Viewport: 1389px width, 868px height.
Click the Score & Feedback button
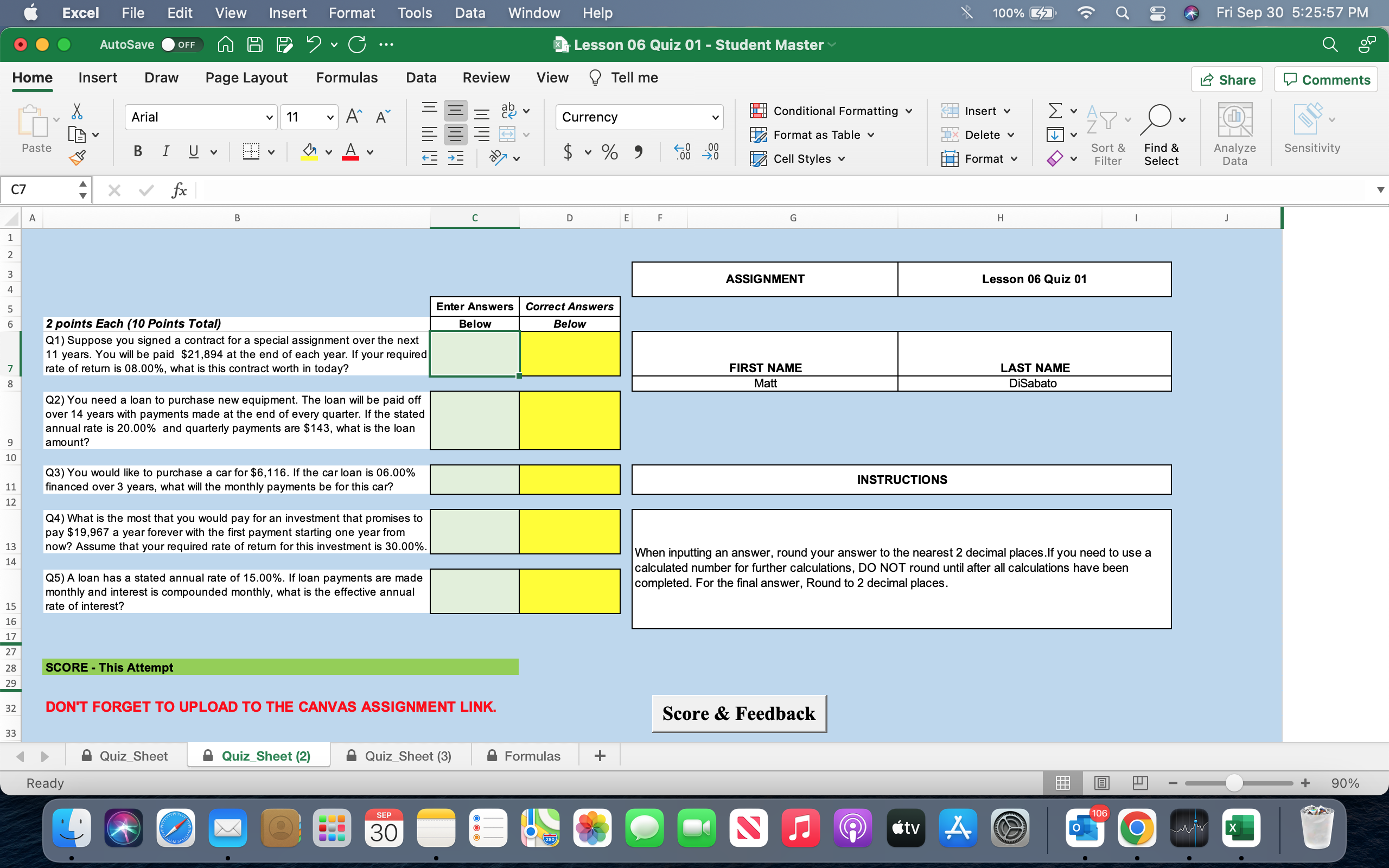[x=738, y=713]
